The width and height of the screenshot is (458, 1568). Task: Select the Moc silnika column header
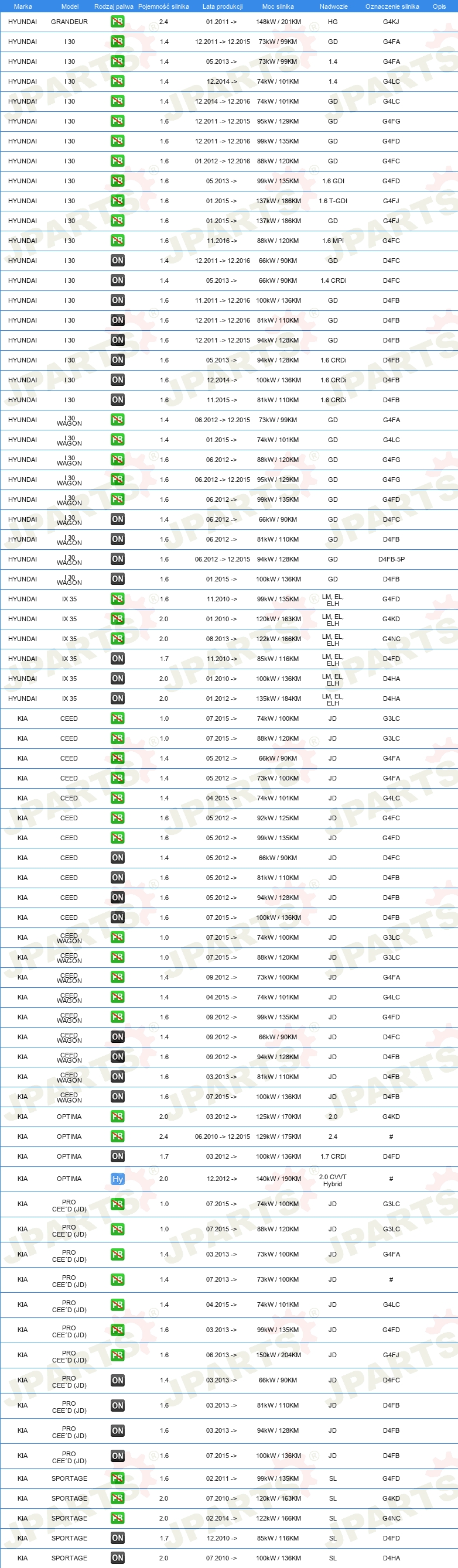pos(278,6)
